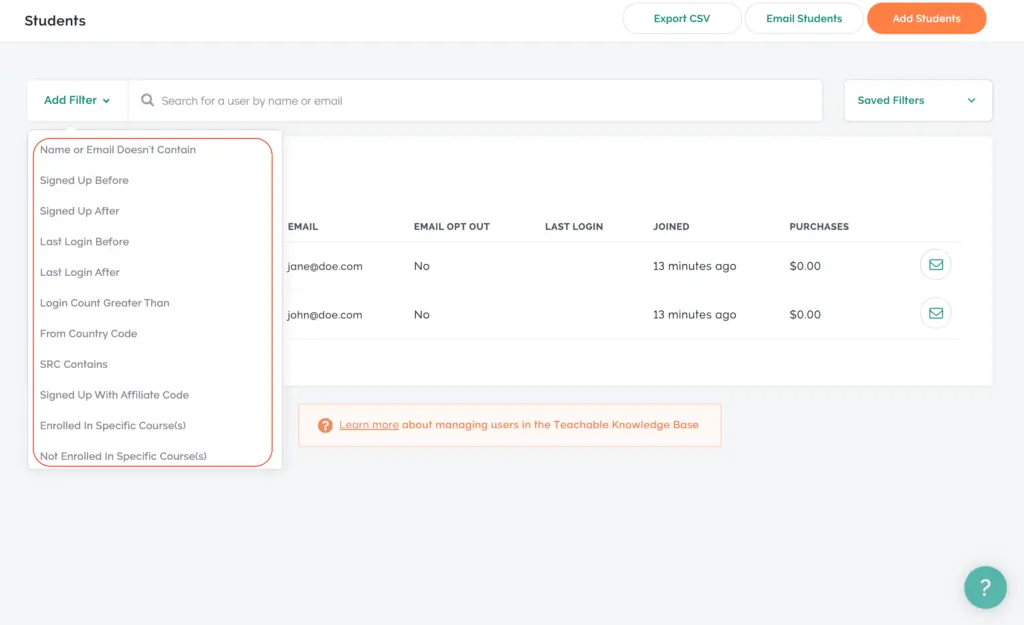Click the orange question icon in banner

click(325, 425)
